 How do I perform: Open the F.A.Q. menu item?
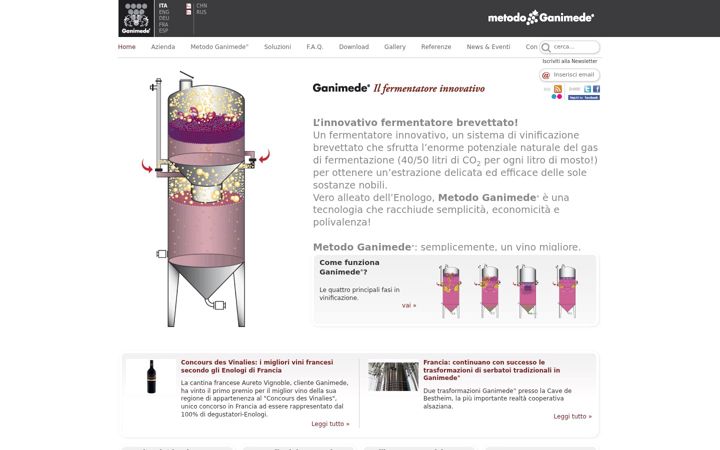(x=315, y=47)
